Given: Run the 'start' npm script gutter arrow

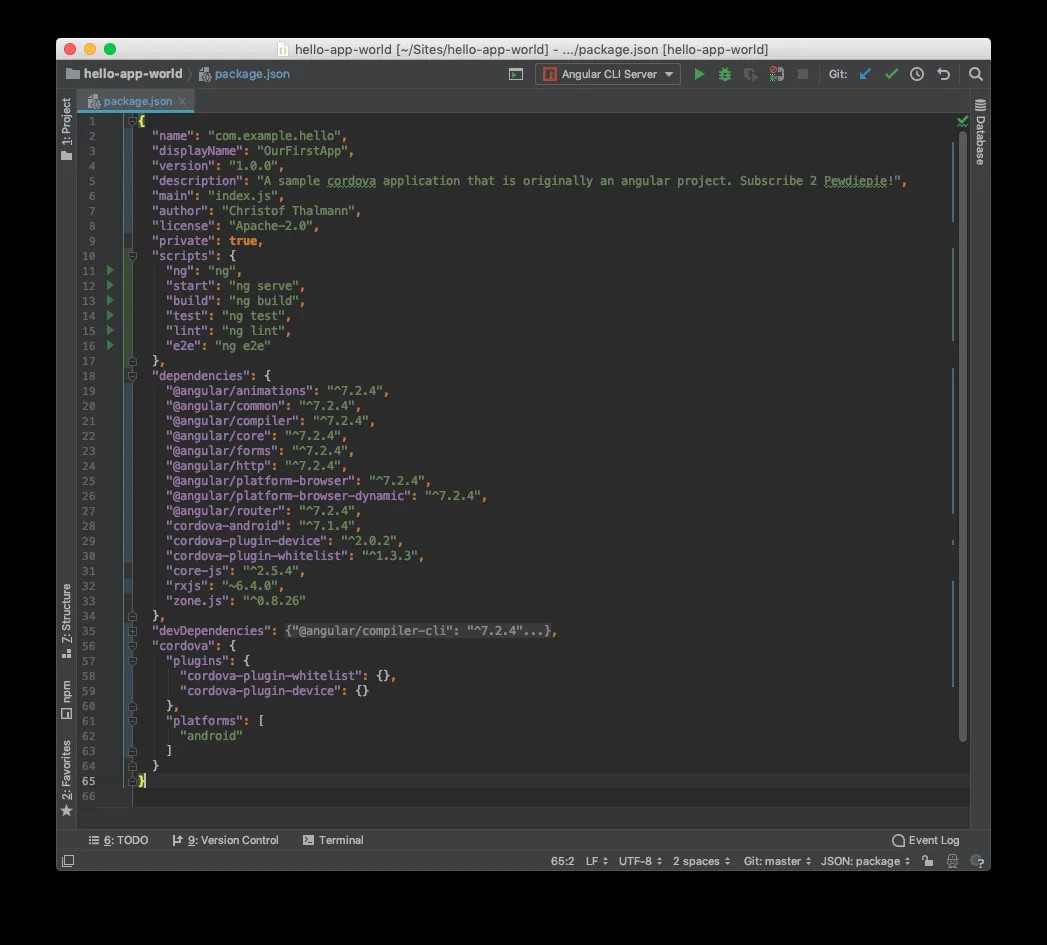Looking at the screenshot, I should [110, 285].
